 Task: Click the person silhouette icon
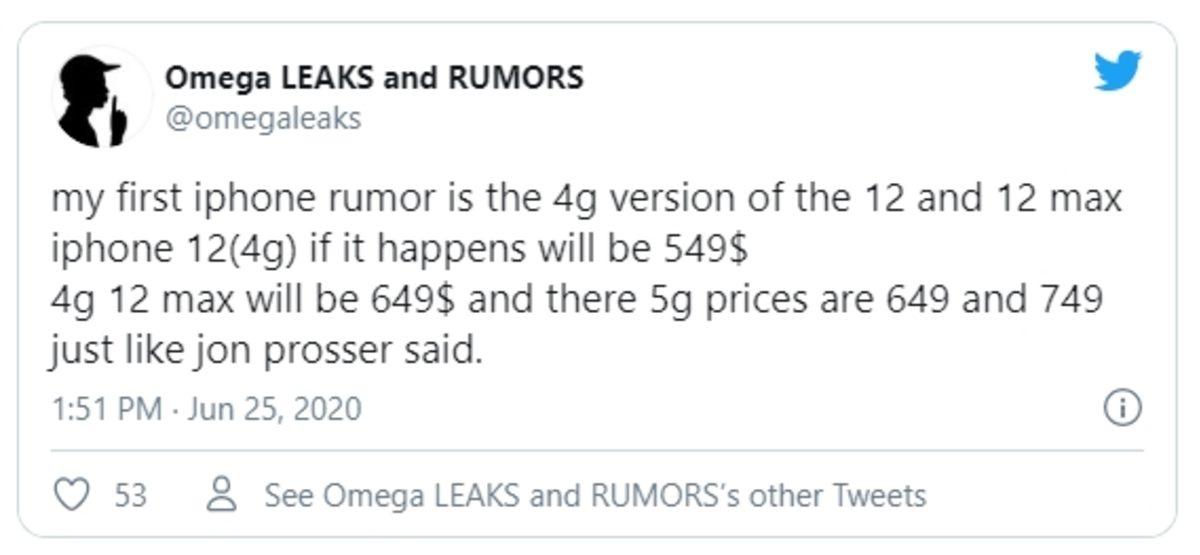click(x=222, y=494)
